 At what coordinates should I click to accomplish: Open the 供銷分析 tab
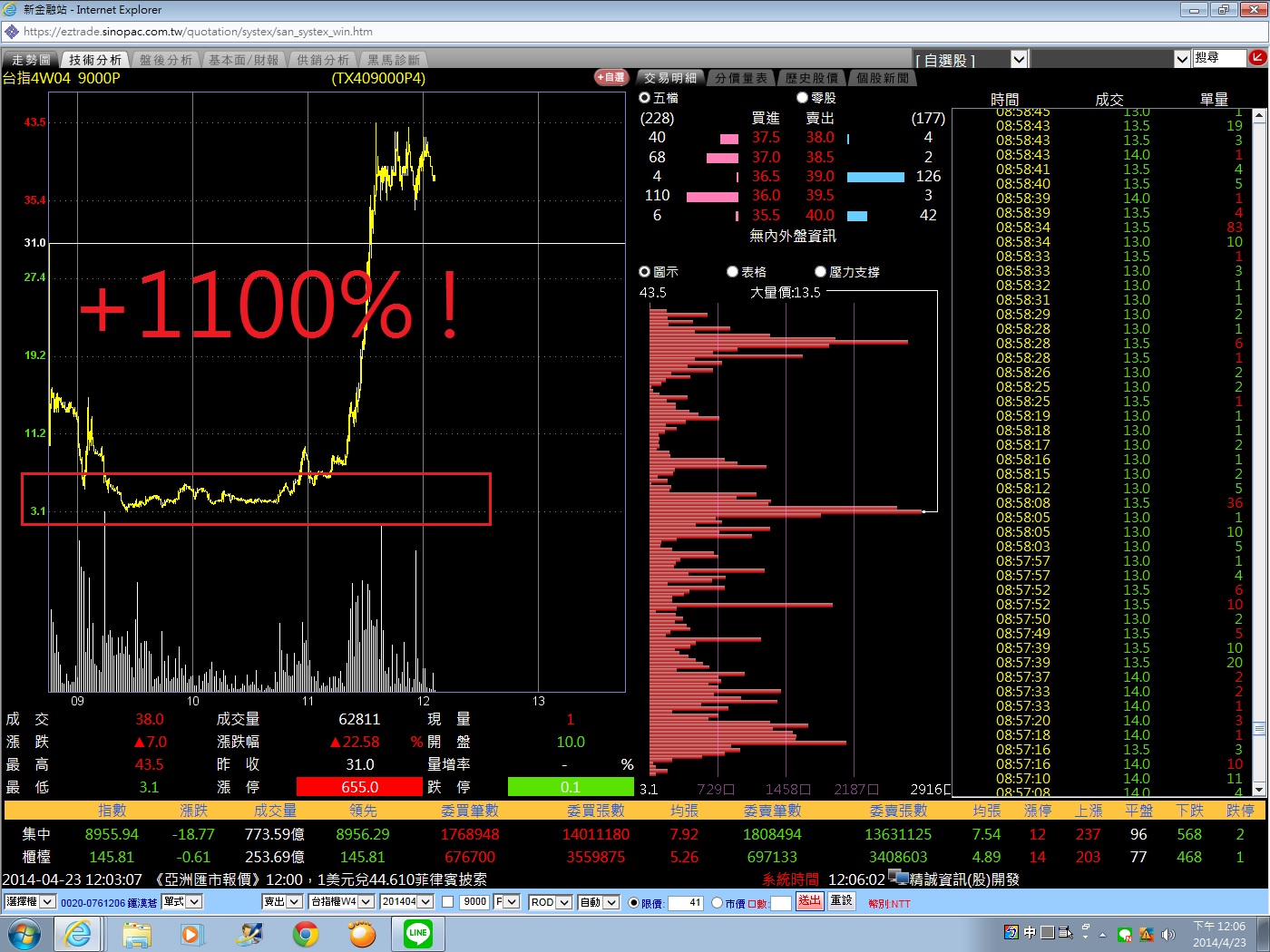pos(322,60)
